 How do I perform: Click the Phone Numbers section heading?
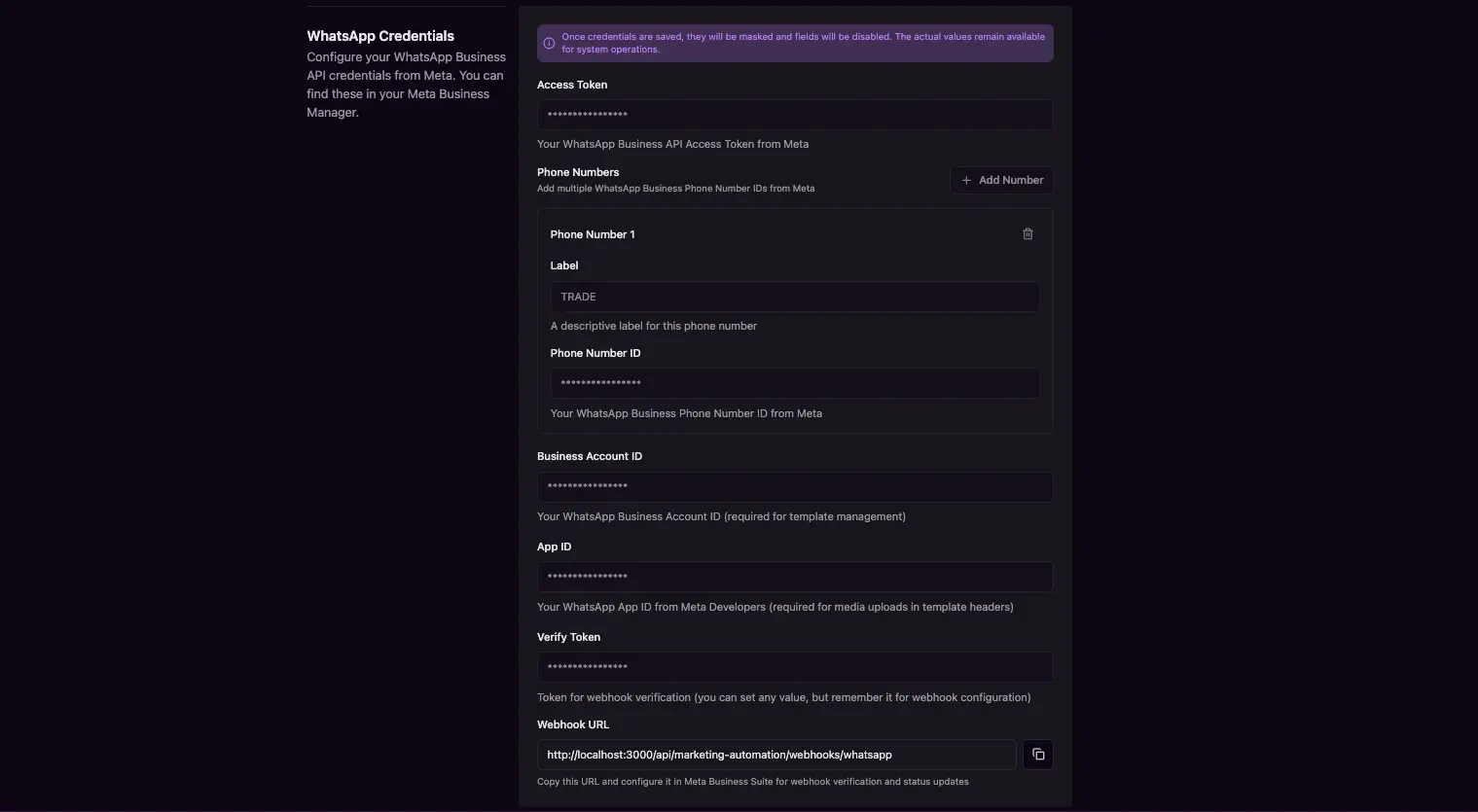tap(578, 172)
